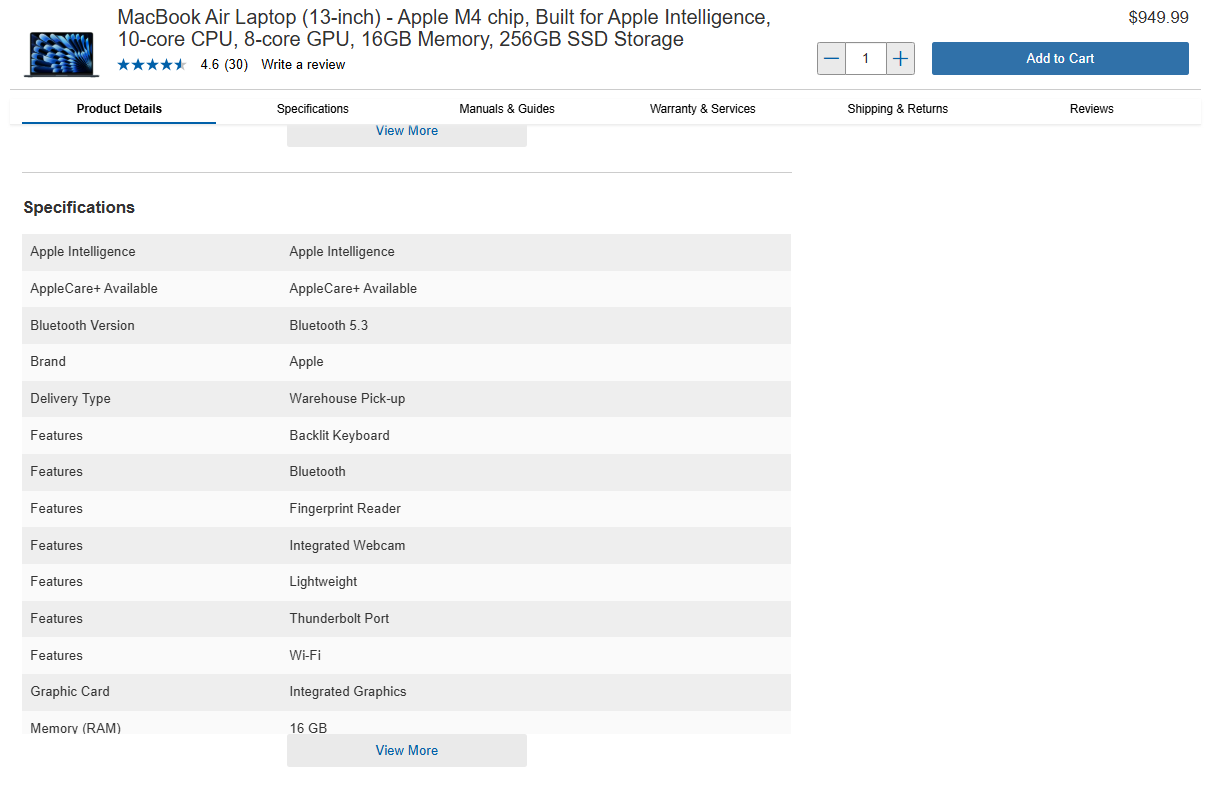This screenshot has width=1221, height=785.
Task: Switch to the Reviews tab
Action: (1091, 109)
